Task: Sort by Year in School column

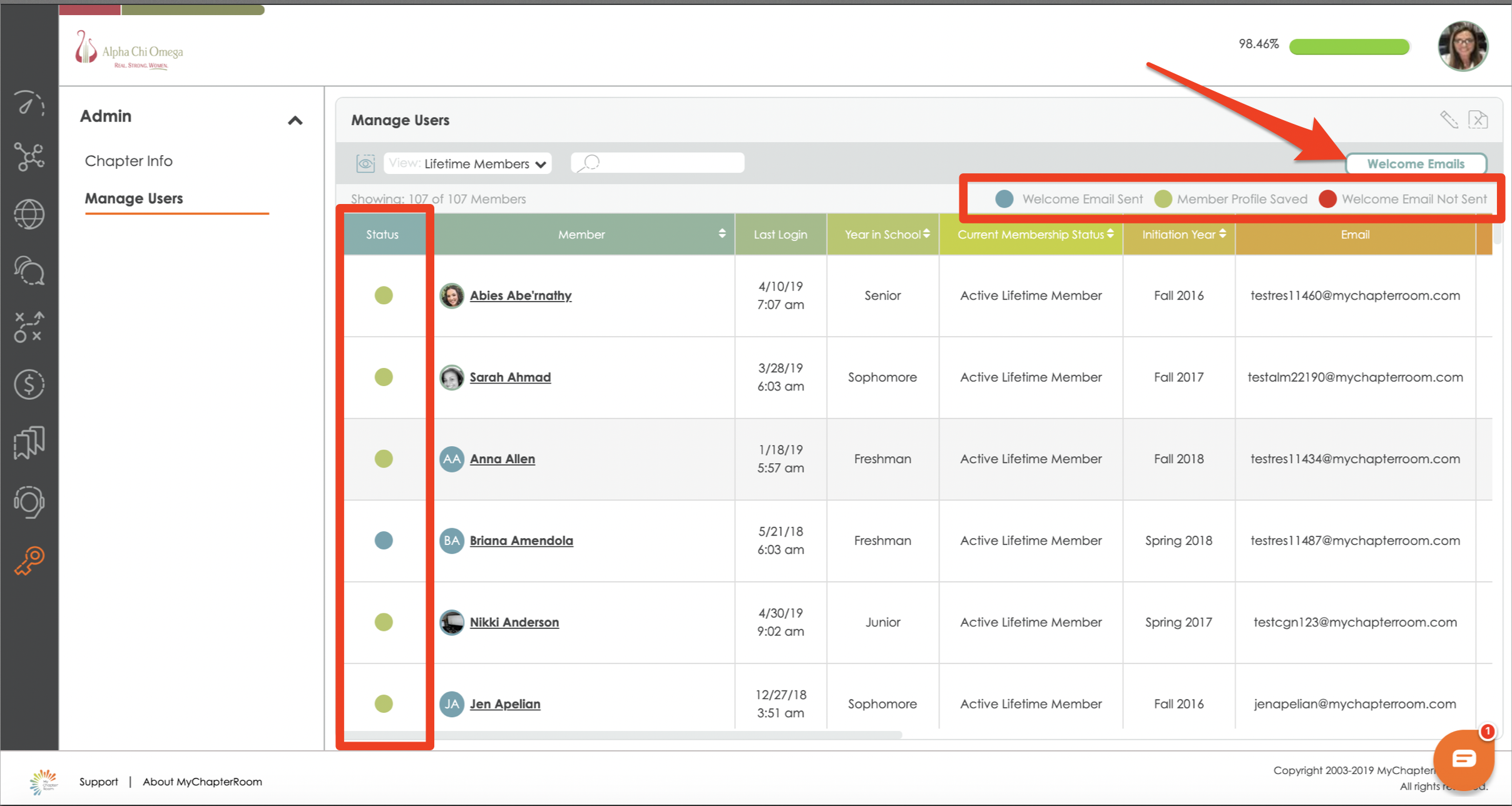Action: coord(926,234)
